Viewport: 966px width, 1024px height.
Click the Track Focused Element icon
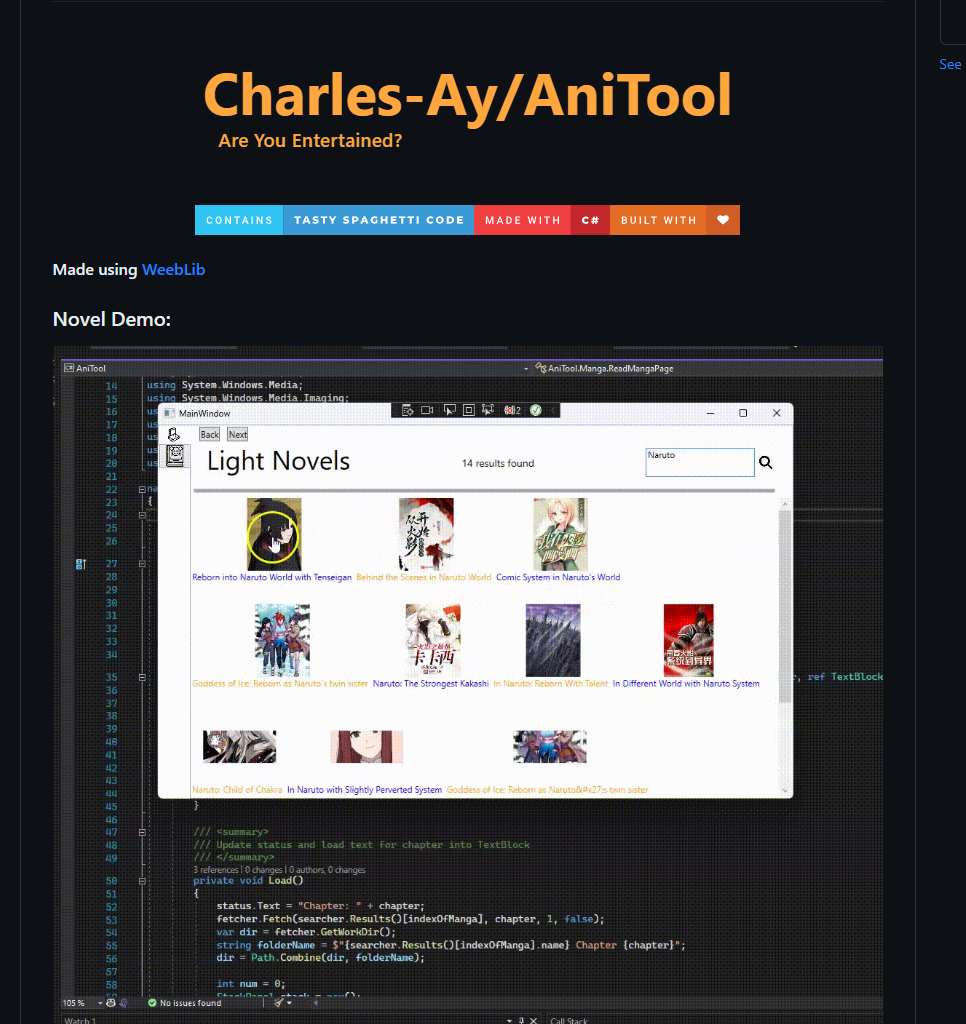tap(488, 409)
